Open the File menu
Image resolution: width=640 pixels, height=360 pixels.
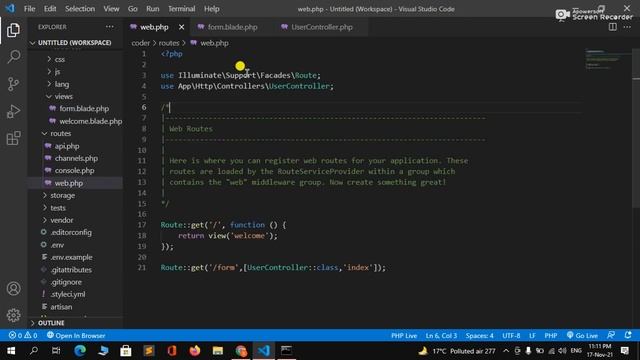[29, 9]
